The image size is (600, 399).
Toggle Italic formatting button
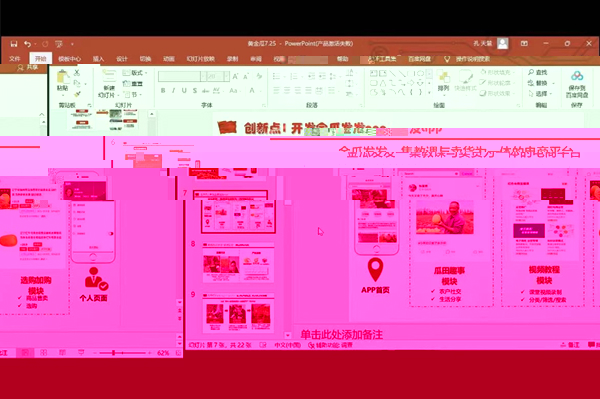point(173,91)
